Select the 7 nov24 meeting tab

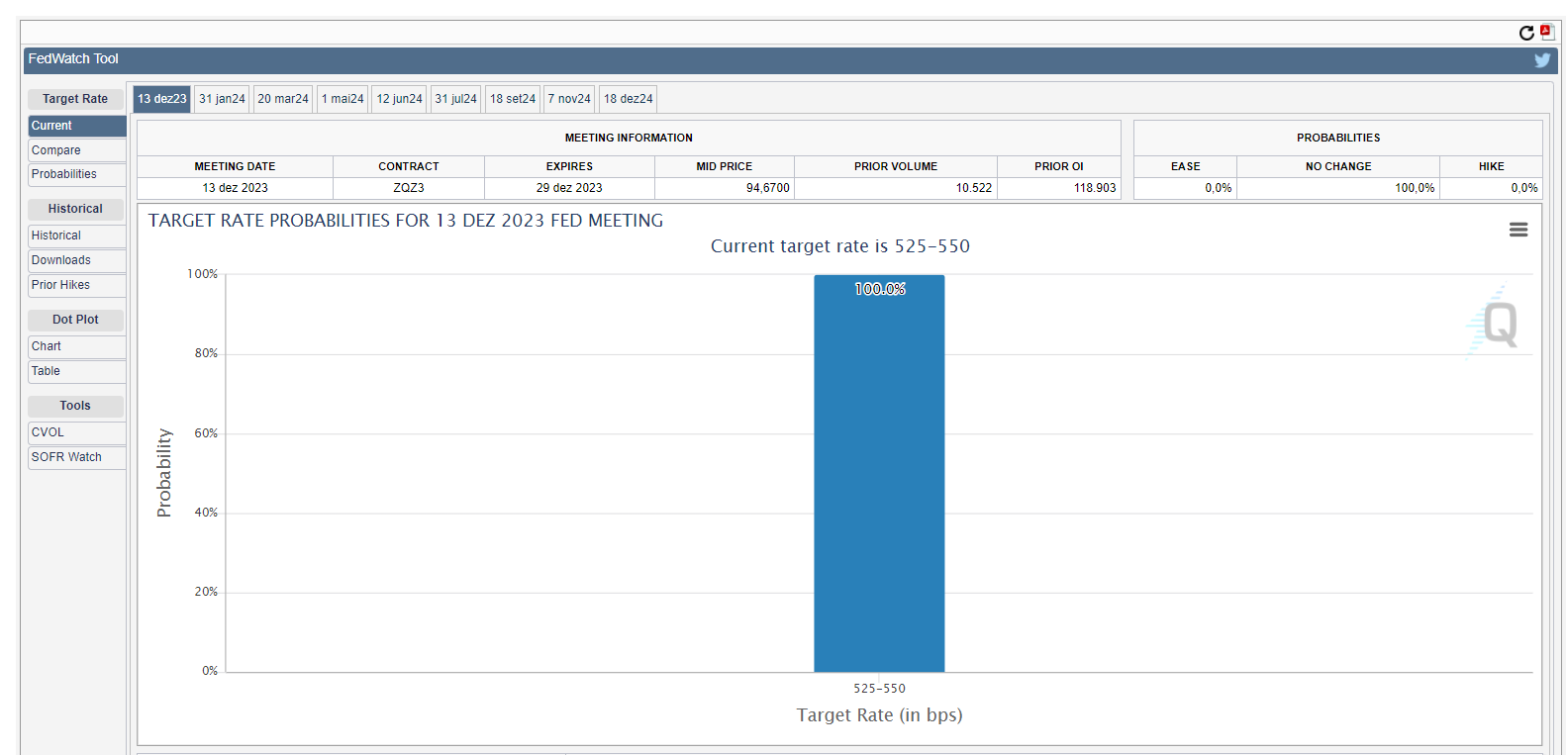569,99
